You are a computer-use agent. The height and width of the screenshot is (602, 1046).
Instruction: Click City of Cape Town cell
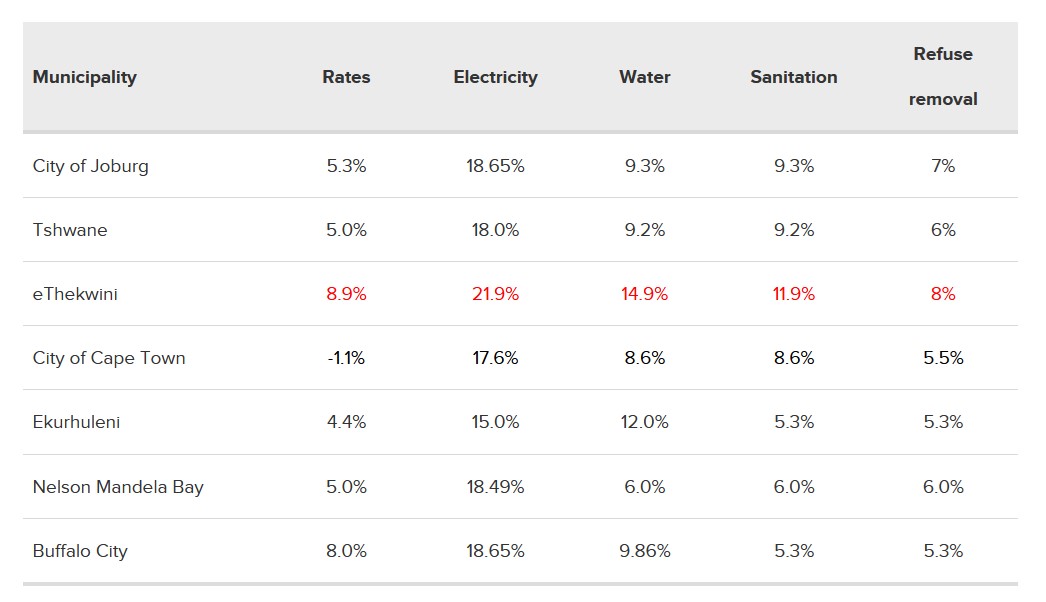[109, 358]
